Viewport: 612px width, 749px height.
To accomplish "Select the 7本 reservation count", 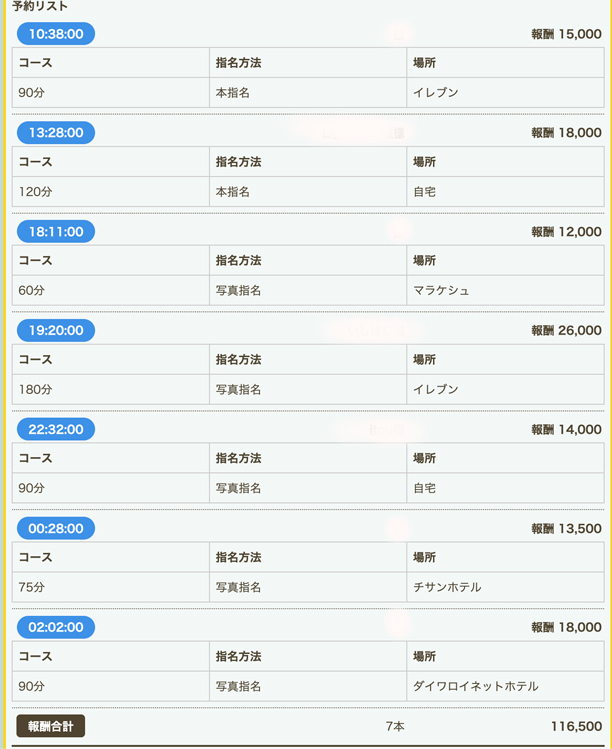I will [x=395, y=727].
